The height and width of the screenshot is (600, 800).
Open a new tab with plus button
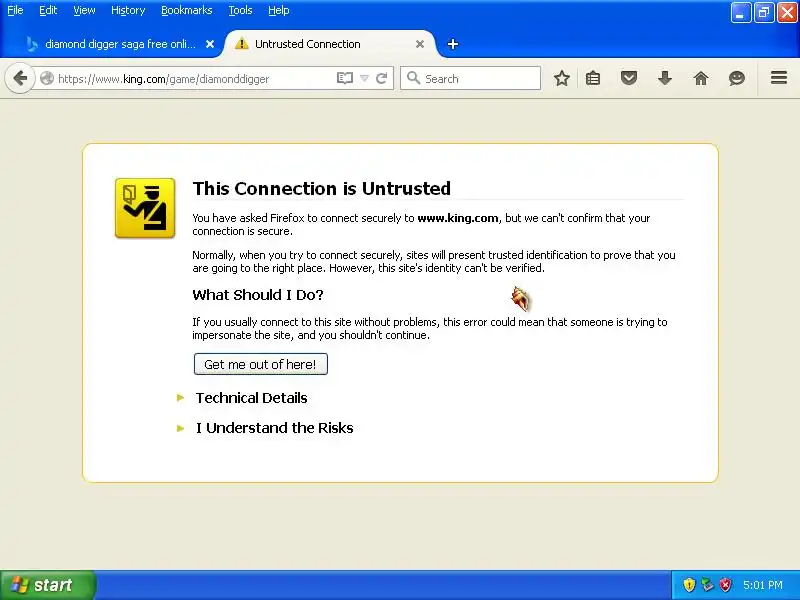(453, 44)
